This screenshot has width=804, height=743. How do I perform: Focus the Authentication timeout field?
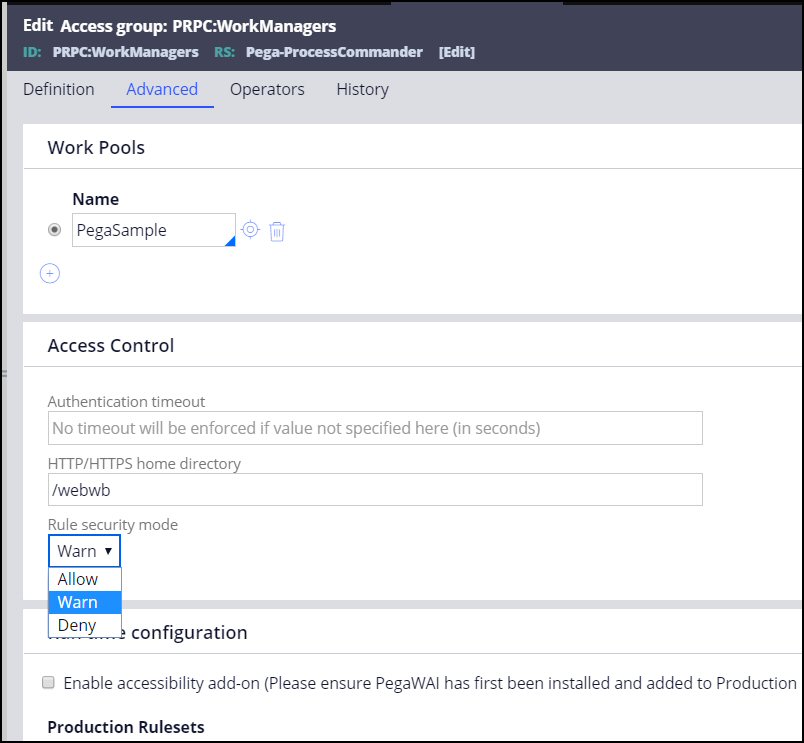(375, 428)
